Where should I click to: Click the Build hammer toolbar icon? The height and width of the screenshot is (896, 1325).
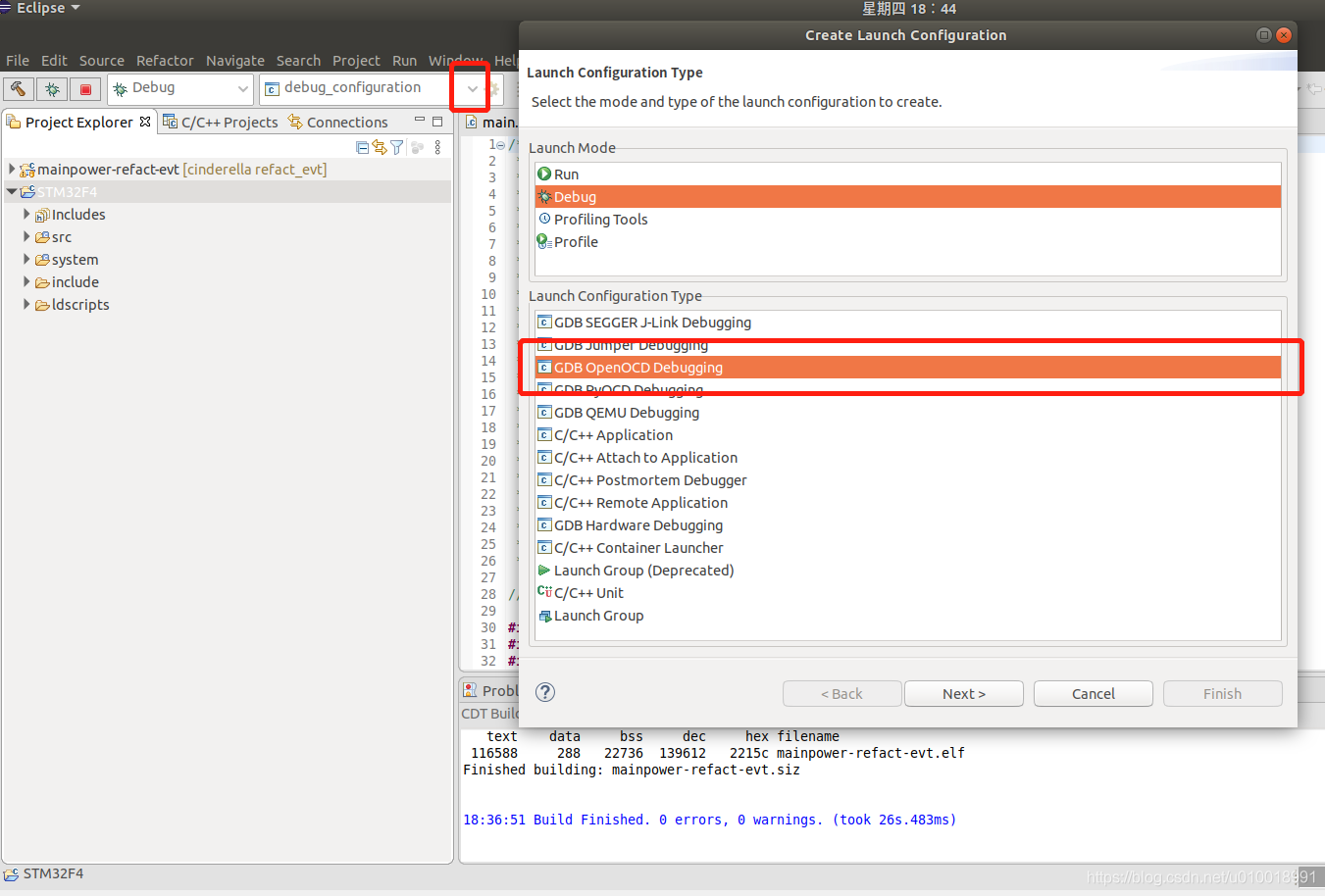[19, 89]
